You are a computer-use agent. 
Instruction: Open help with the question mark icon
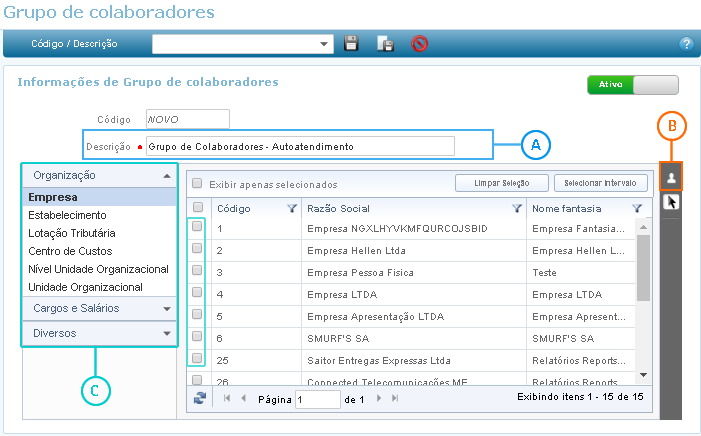[686, 44]
